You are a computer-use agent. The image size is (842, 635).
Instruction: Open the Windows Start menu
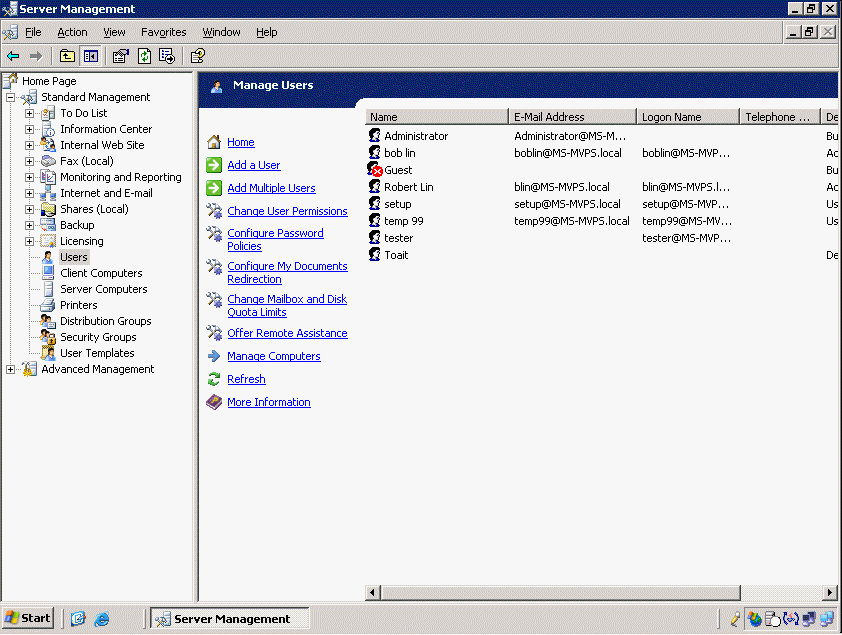point(28,618)
